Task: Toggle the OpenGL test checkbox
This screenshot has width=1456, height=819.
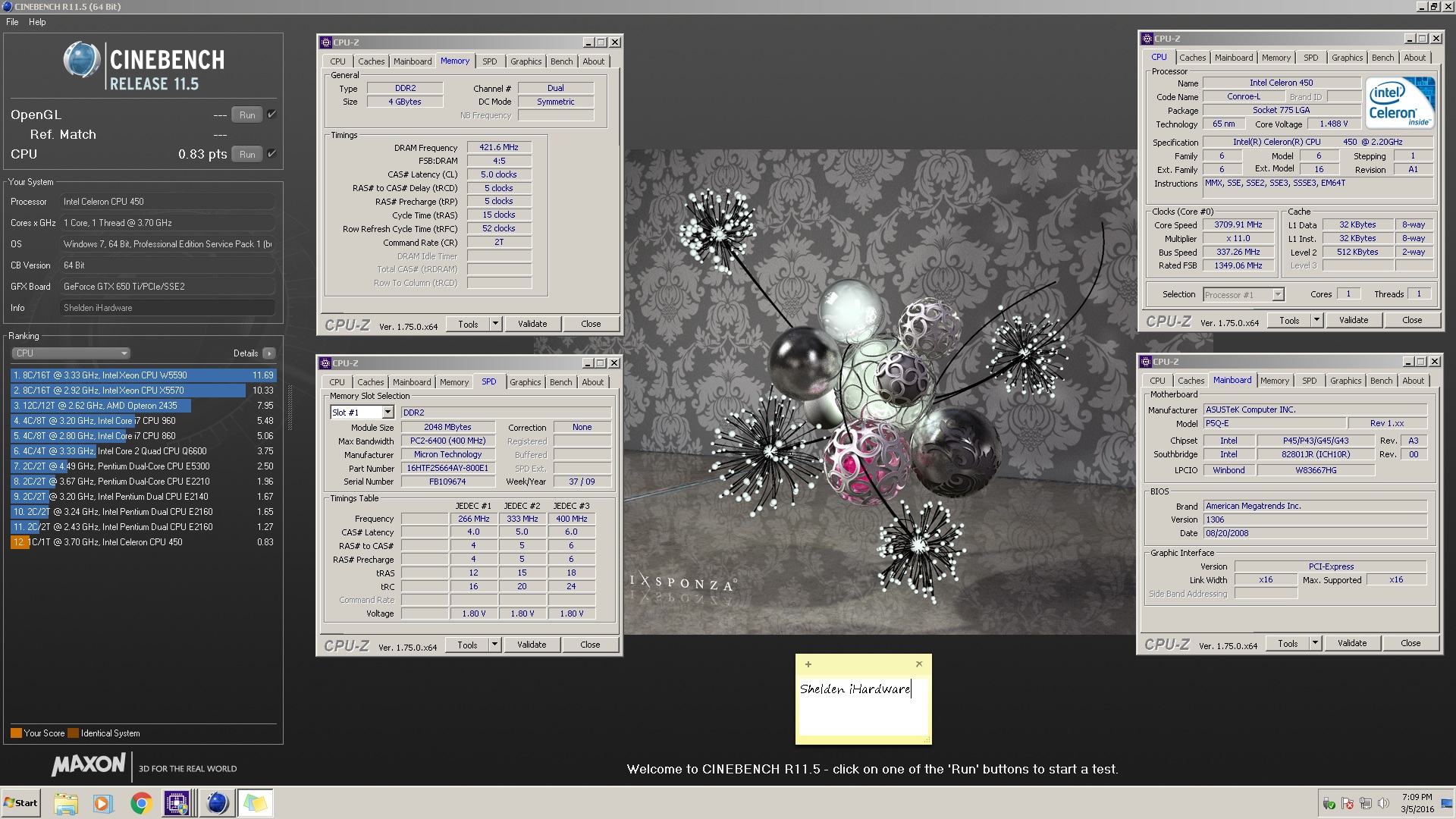Action: [271, 115]
